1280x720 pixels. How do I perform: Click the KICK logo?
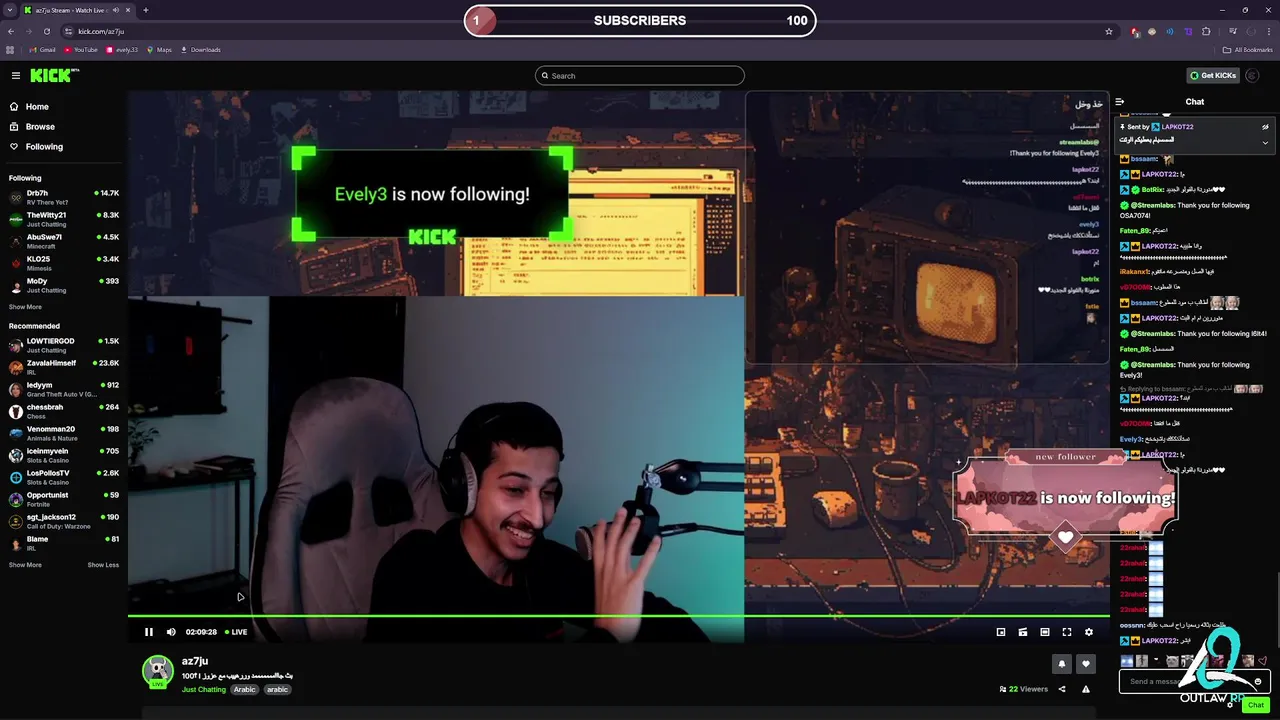tap(52, 76)
